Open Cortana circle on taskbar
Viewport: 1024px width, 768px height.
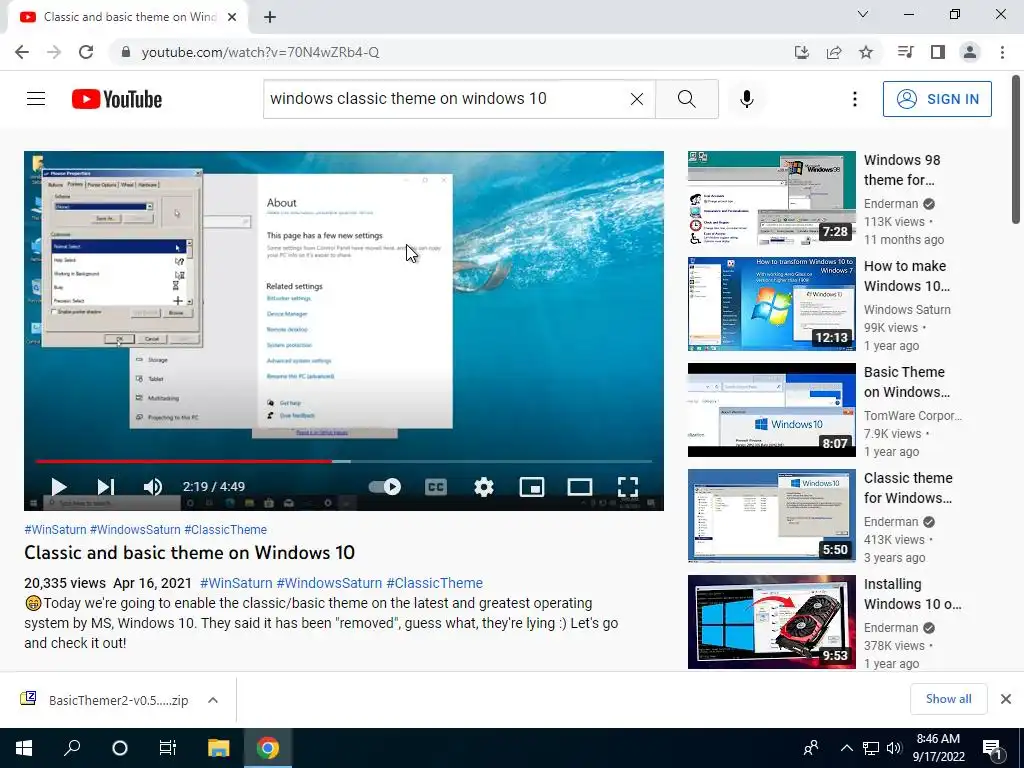120,748
